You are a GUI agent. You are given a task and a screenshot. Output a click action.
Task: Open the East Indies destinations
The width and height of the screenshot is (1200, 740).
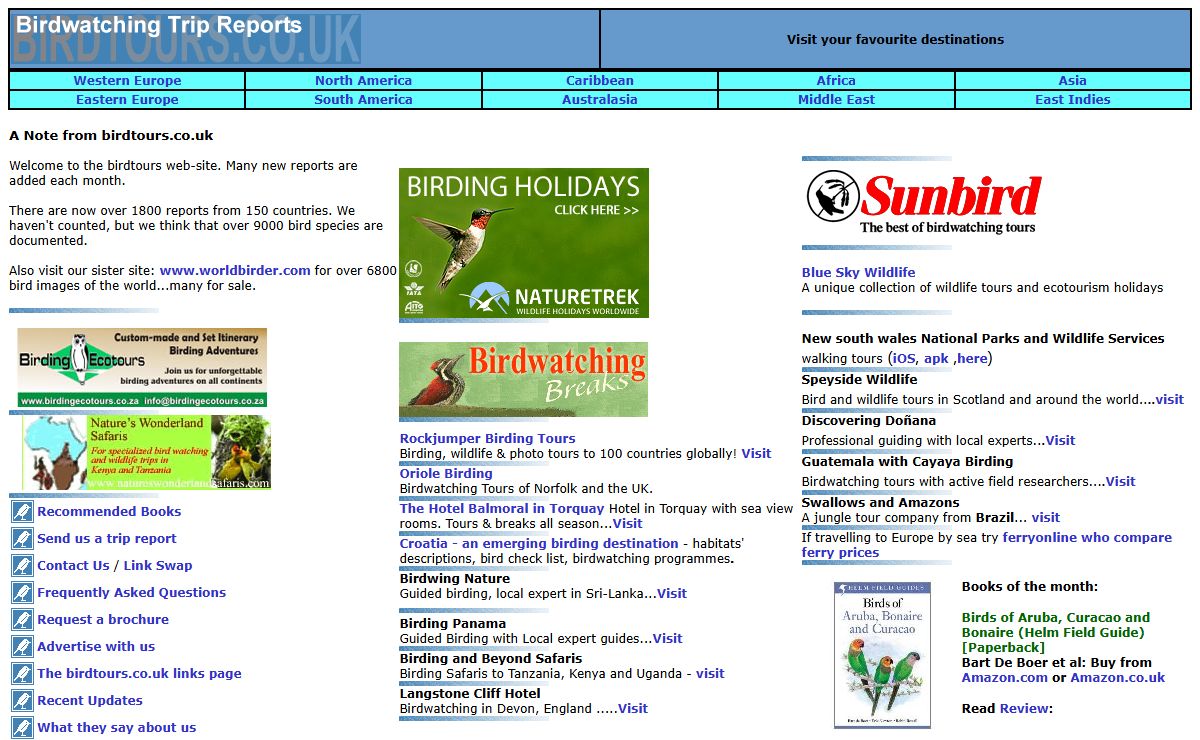point(1073,100)
